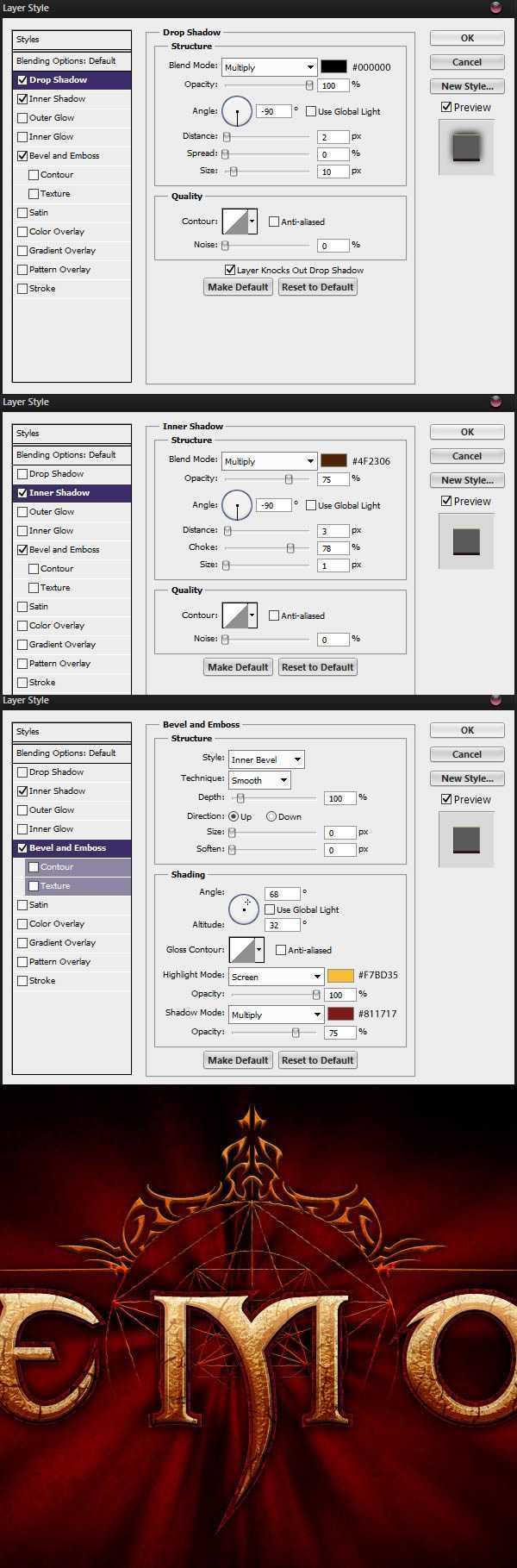Select the Down direction radio button
Image resolution: width=517 pixels, height=1568 pixels.
click(x=271, y=816)
